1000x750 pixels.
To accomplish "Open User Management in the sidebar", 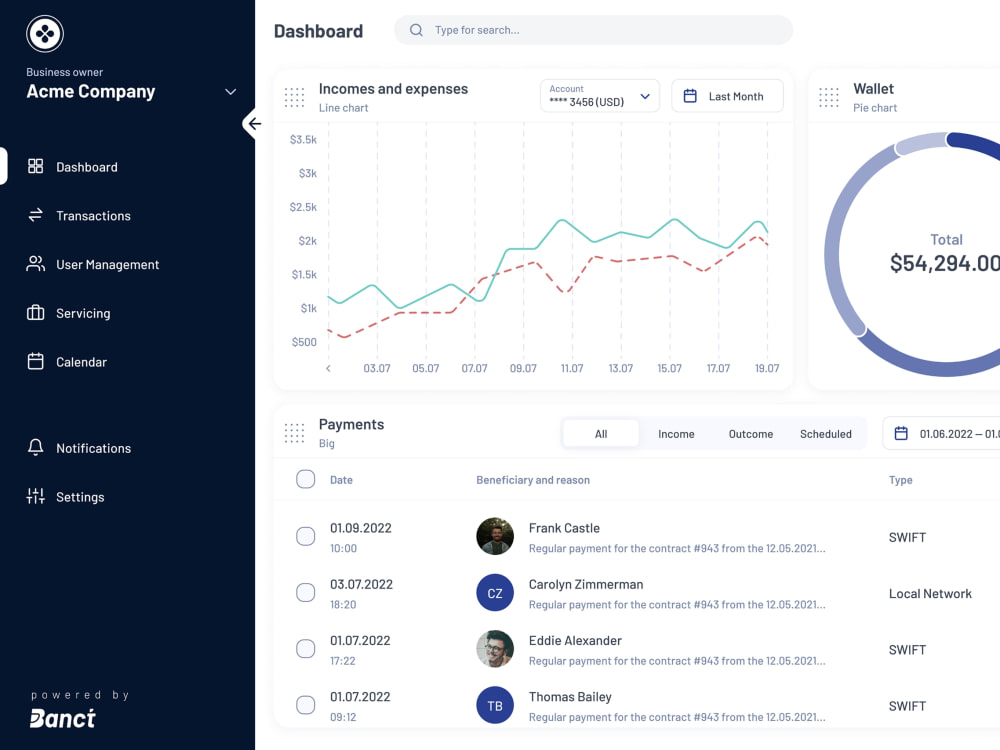I will pos(107,265).
